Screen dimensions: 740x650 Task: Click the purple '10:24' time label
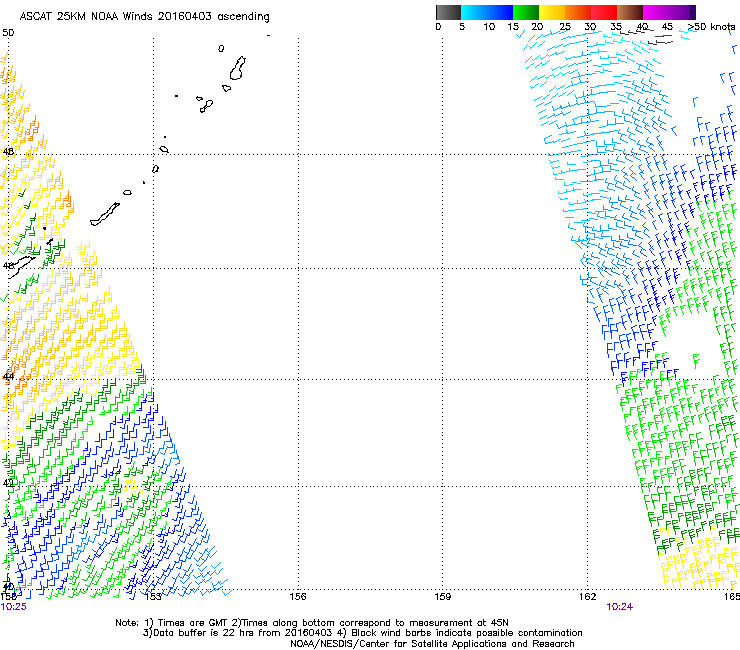coord(620,607)
